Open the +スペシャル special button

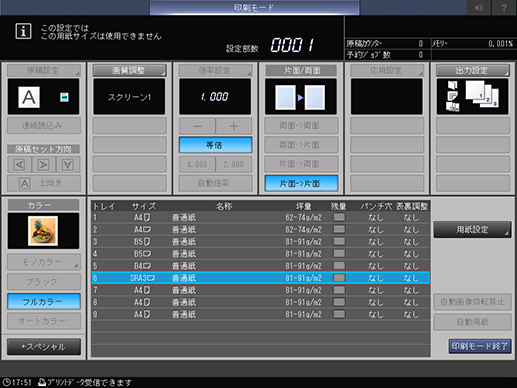tap(44, 347)
